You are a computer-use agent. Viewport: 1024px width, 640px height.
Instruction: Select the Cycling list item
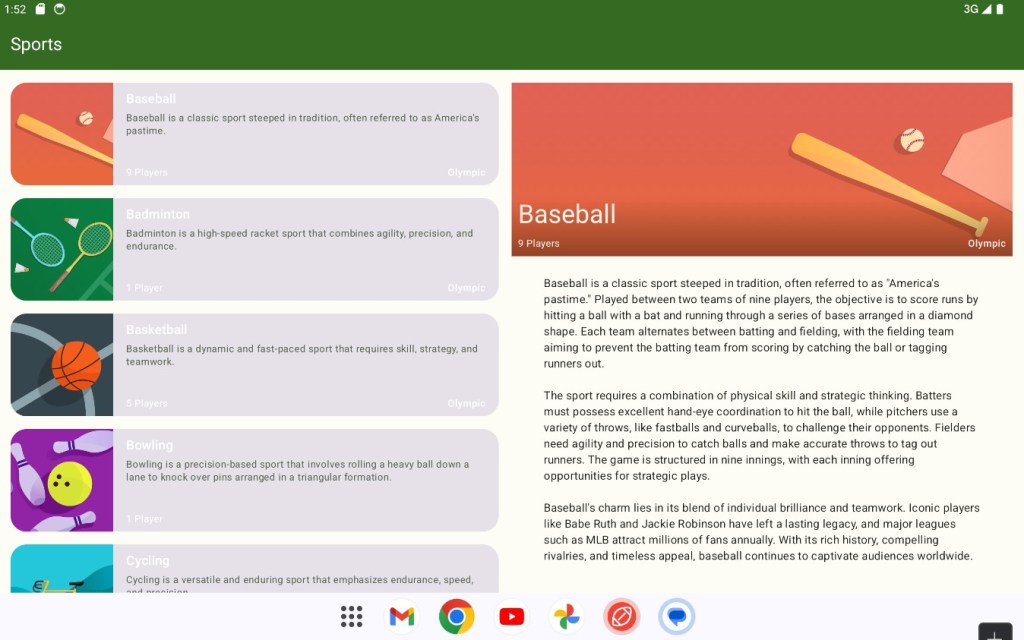point(305,570)
